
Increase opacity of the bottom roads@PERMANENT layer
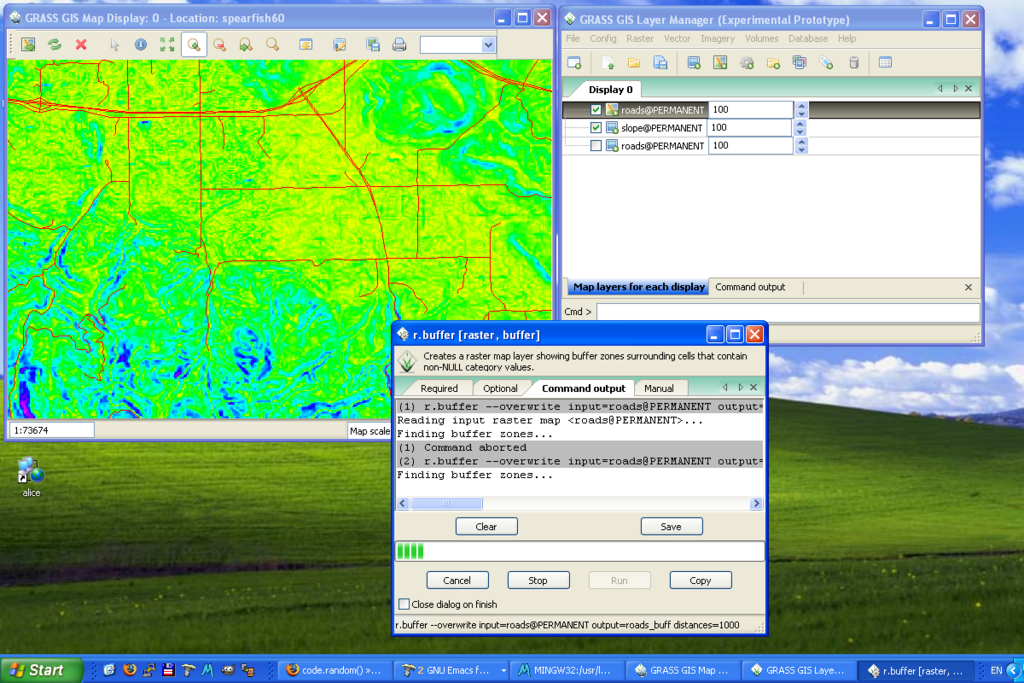pos(801,142)
